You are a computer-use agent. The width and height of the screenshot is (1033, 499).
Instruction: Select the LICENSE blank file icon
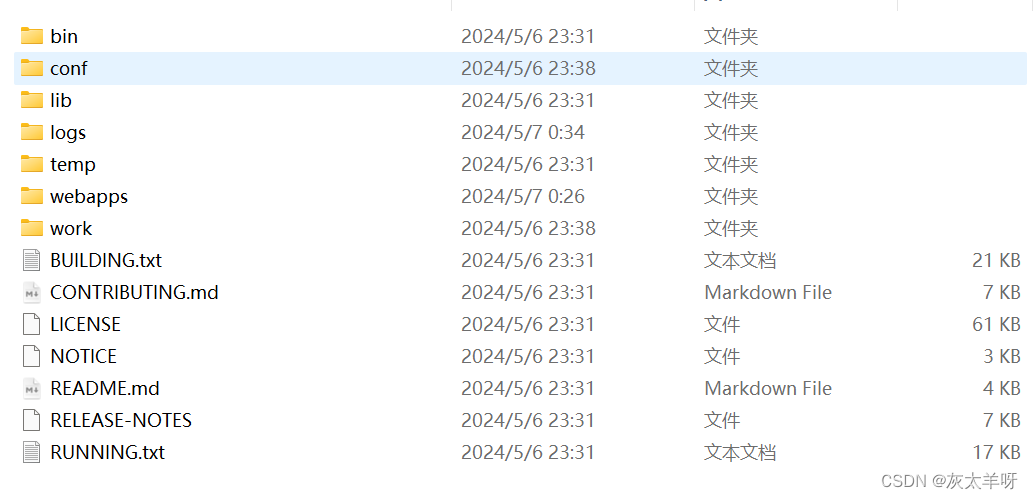point(32,324)
